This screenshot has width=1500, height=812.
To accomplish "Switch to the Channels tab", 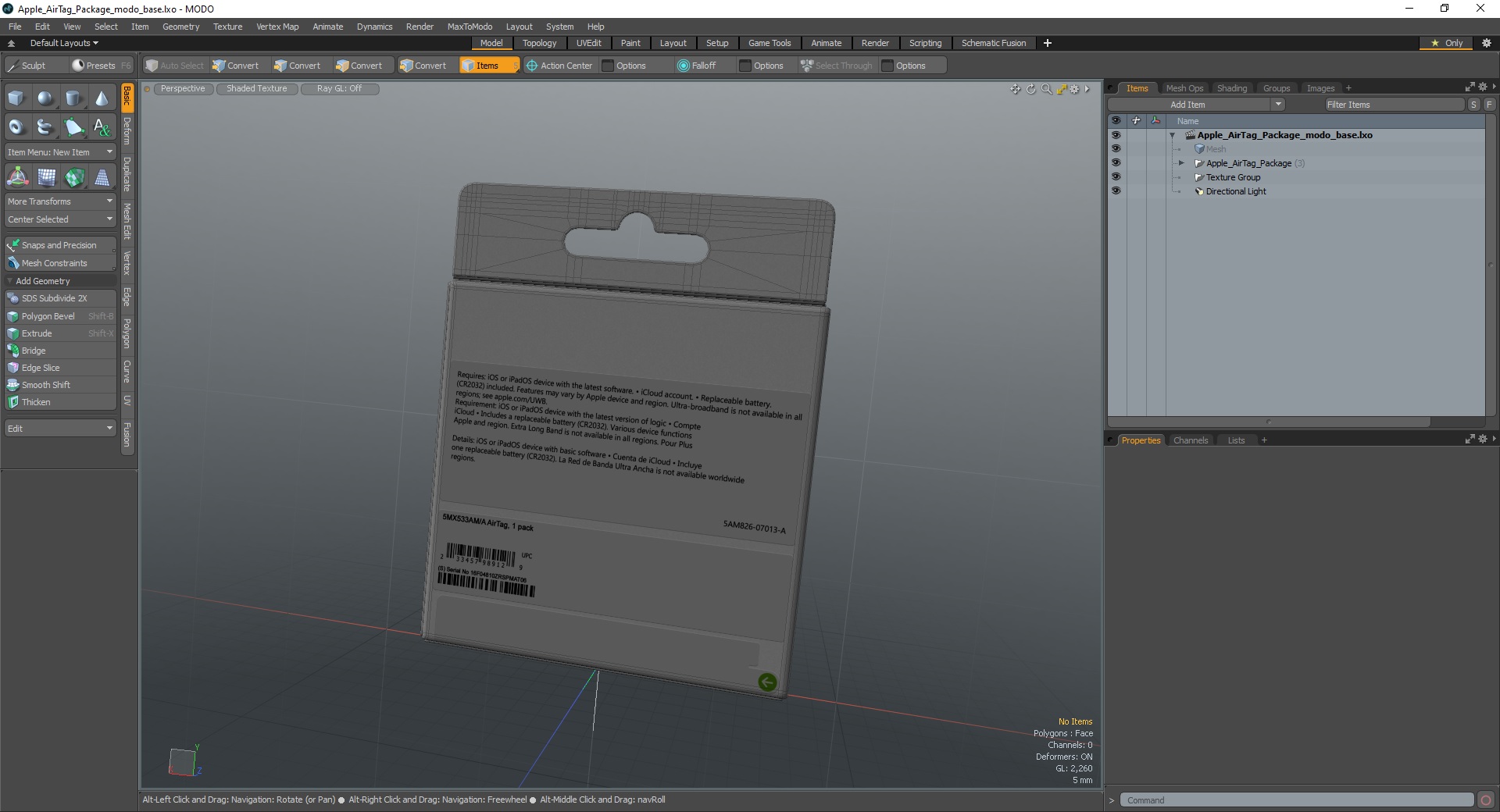I will click(x=1190, y=440).
